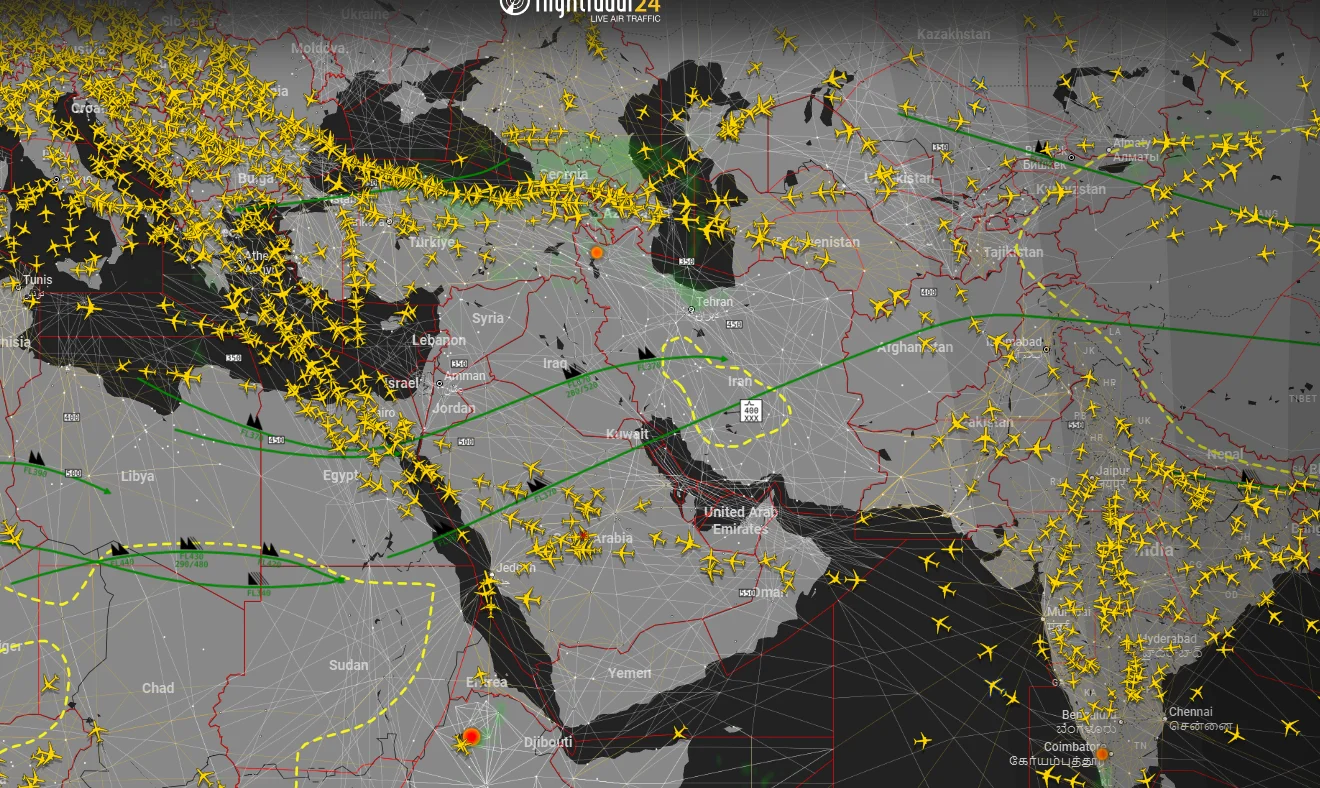Click the wind barb above the FL420 label
The image size is (1320, 788).
pos(270,549)
